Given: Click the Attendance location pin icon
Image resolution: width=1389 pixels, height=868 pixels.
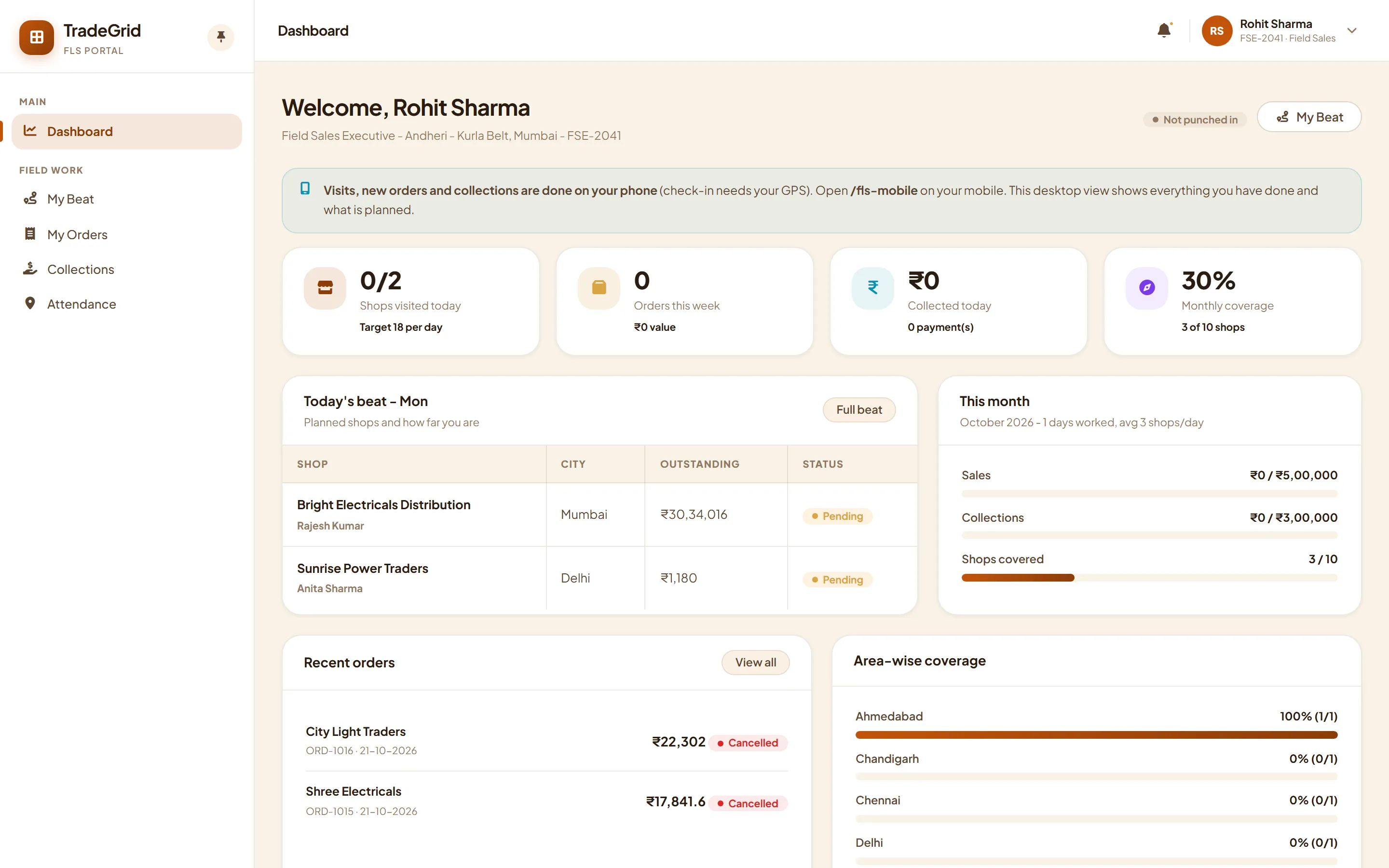Looking at the screenshot, I should [30, 304].
